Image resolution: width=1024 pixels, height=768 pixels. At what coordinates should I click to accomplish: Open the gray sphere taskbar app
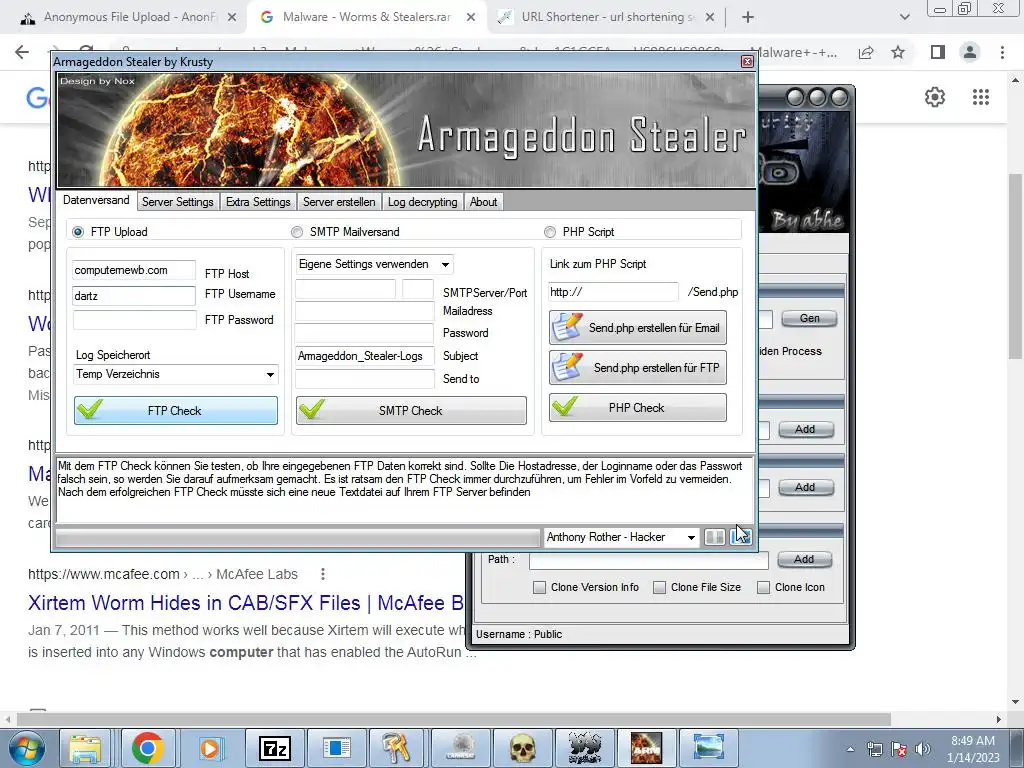[x=460, y=748]
